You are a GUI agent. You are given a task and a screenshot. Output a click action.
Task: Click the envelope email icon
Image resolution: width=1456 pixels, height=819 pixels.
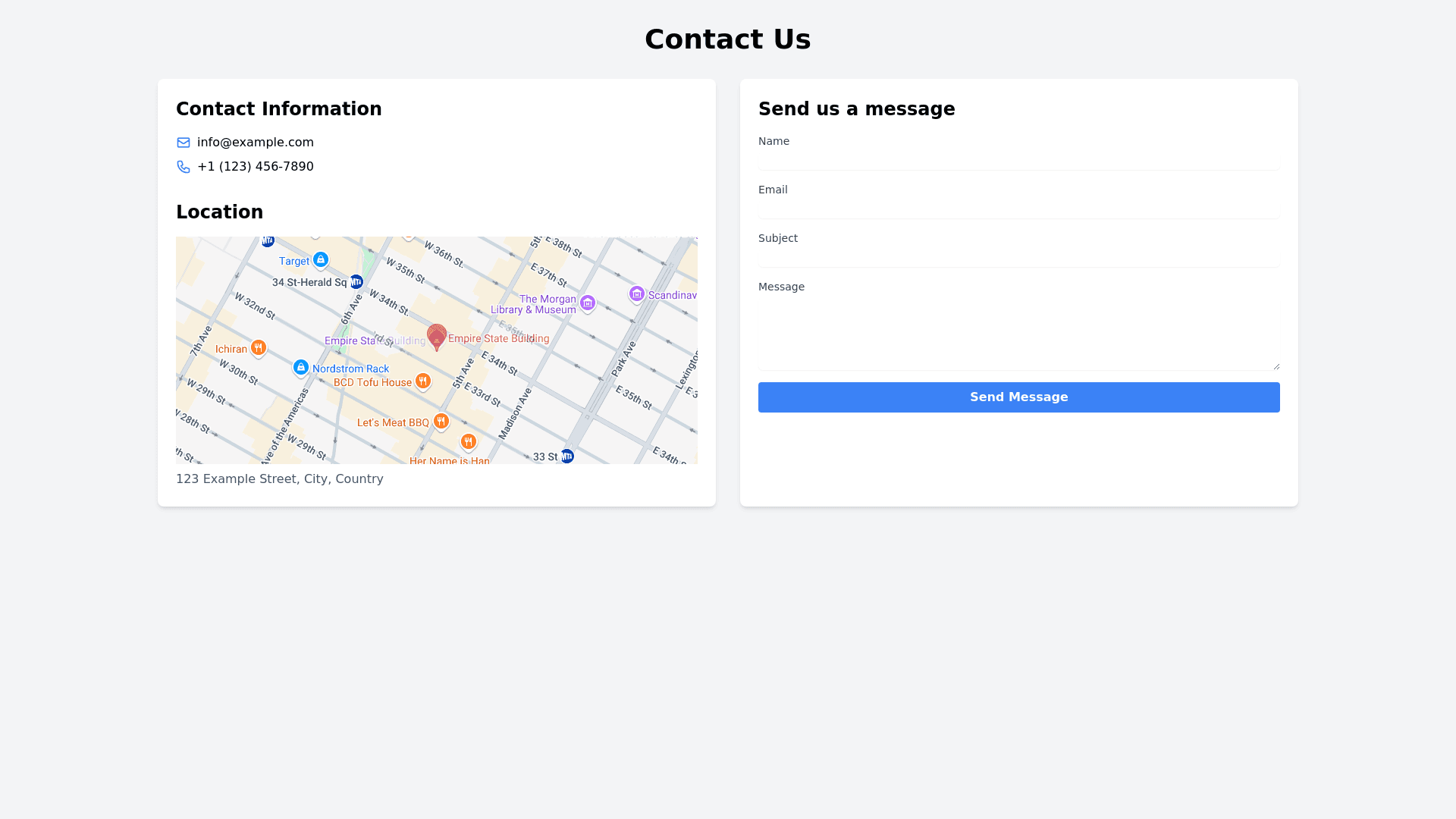(184, 143)
